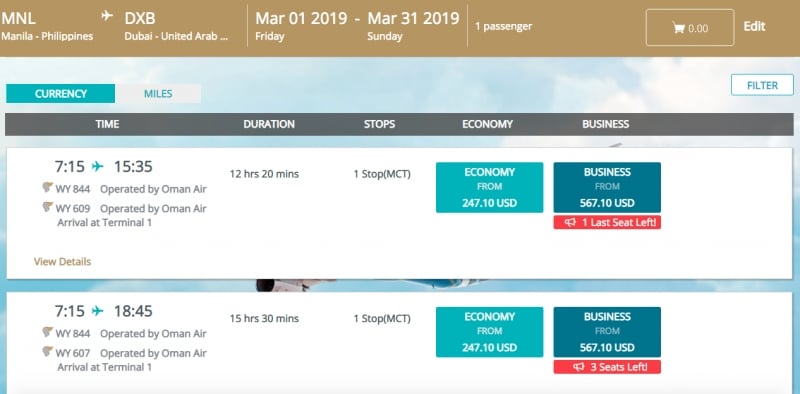Click the plane icon in the 7:15 to 18:45 flight
Viewport: 800px width, 394px height.
(97, 311)
